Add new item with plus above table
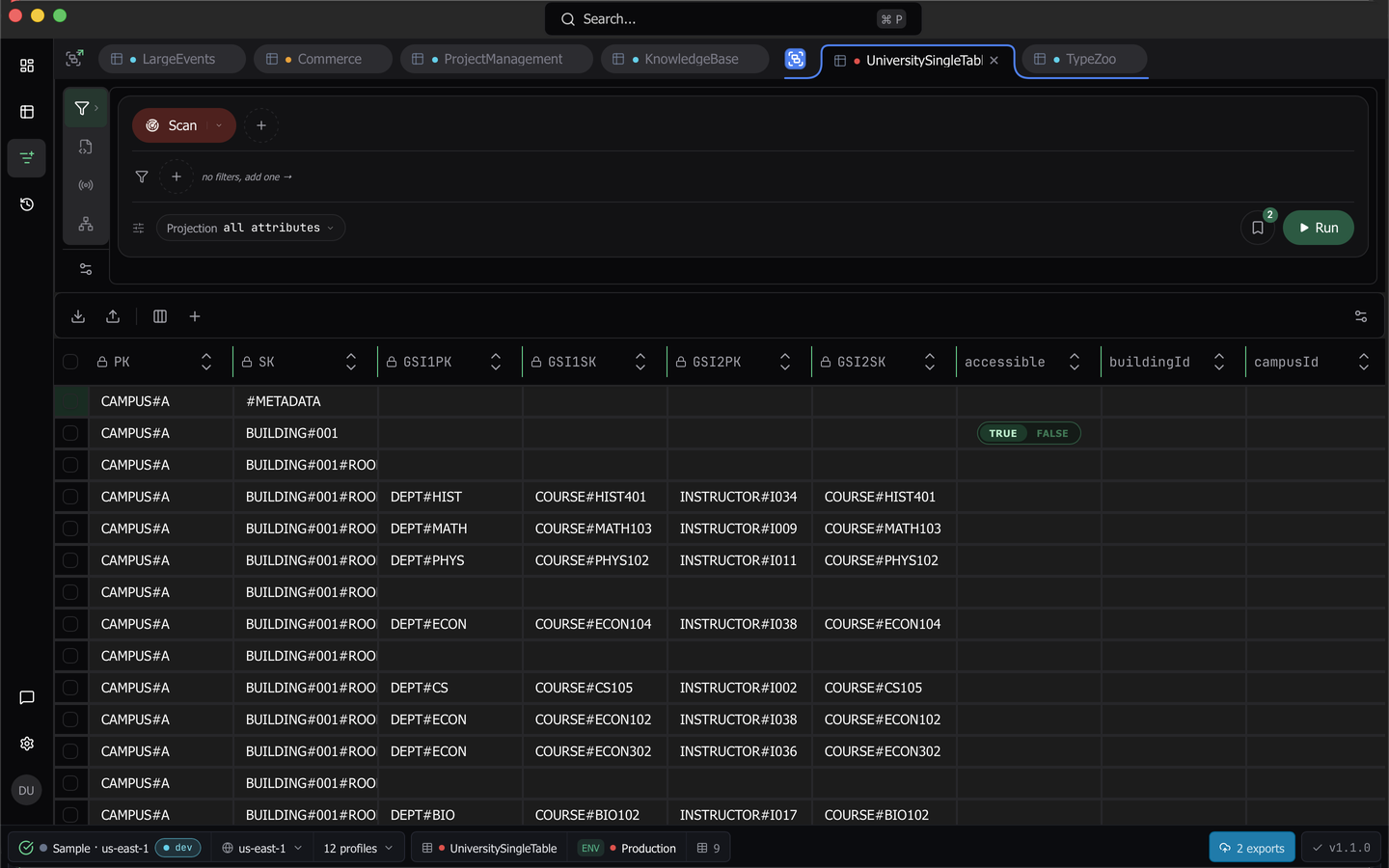The height and width of the screenshot is (868, 1389). click(x=195, y=316)
